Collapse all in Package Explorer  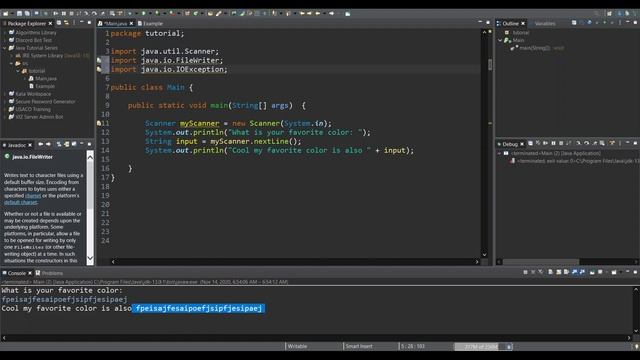(x=58, y=23)
